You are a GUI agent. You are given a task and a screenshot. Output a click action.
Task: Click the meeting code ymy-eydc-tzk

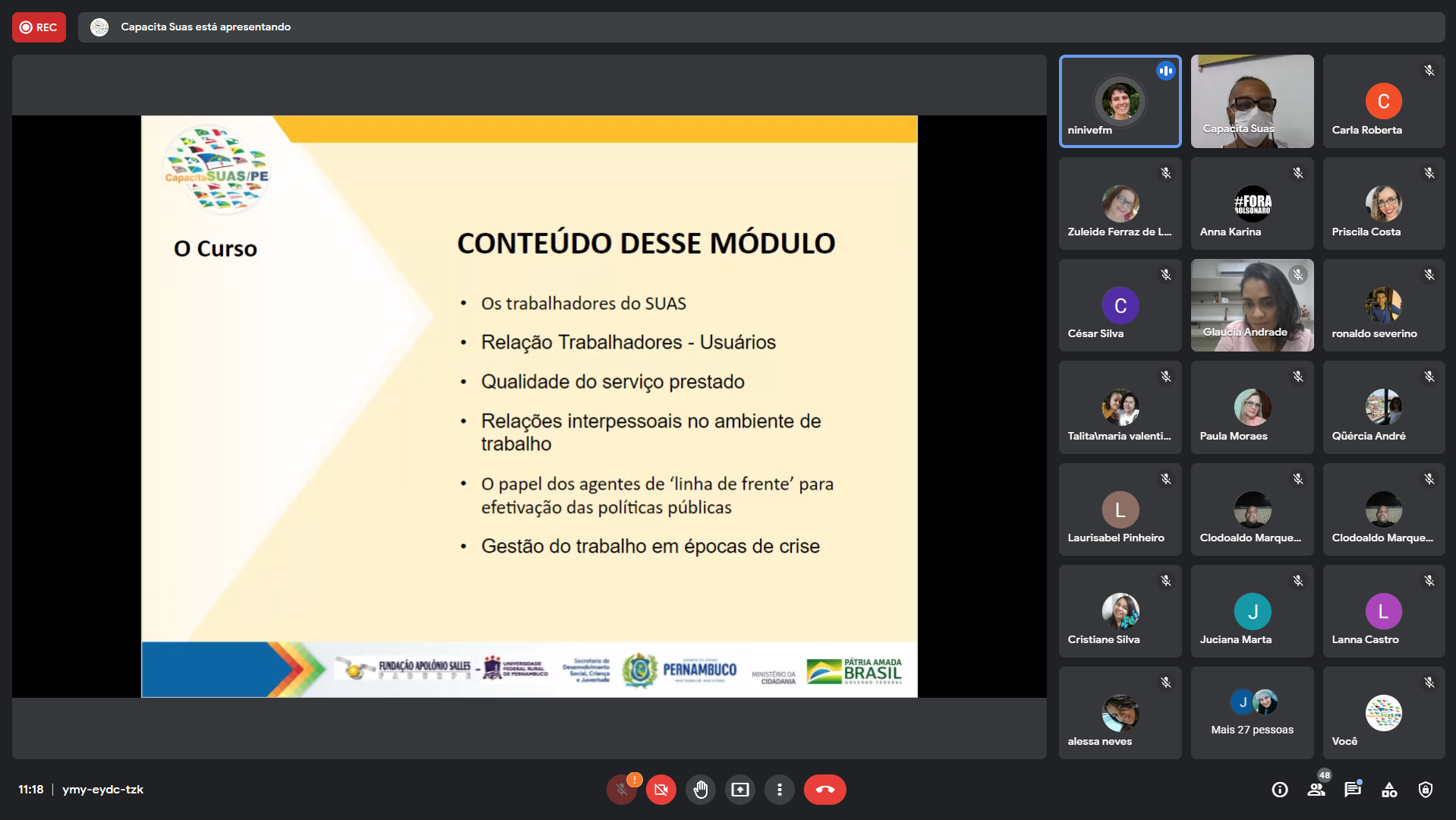tap(102, 790)
